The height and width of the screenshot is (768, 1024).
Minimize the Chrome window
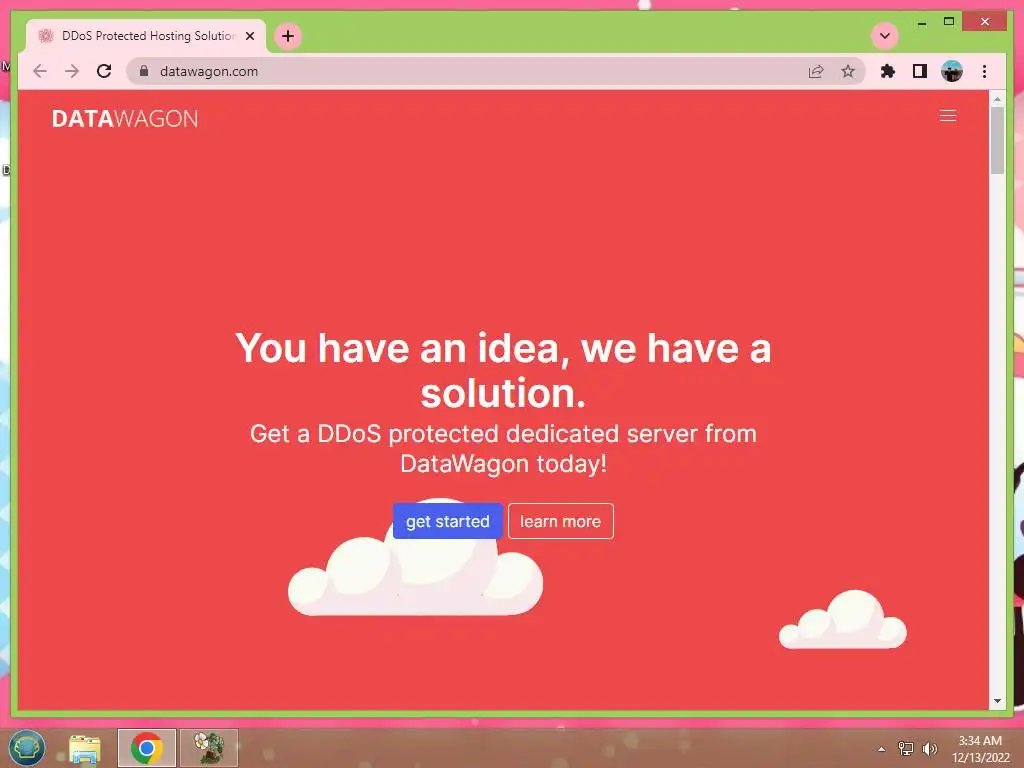click(921, 22)
